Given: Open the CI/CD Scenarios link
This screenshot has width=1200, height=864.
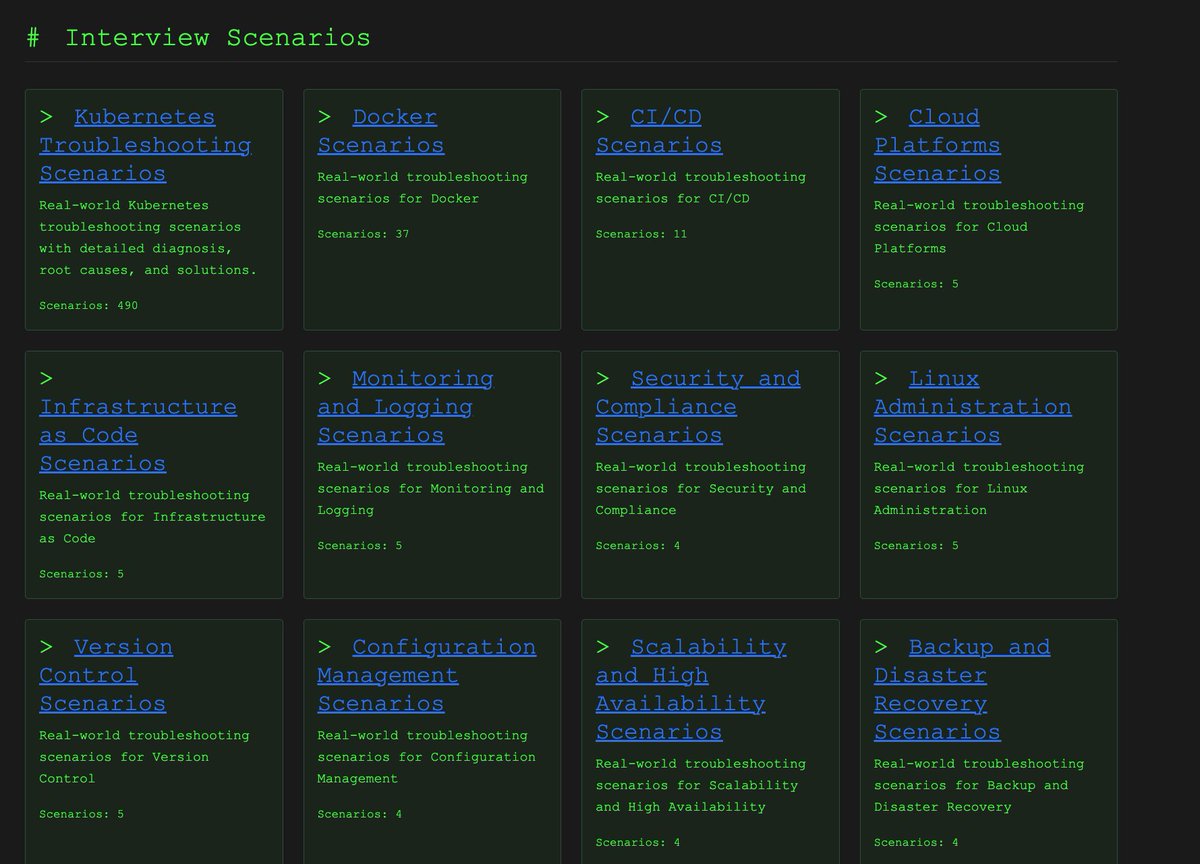Looking at the screenshot, I should pos(659,131).
